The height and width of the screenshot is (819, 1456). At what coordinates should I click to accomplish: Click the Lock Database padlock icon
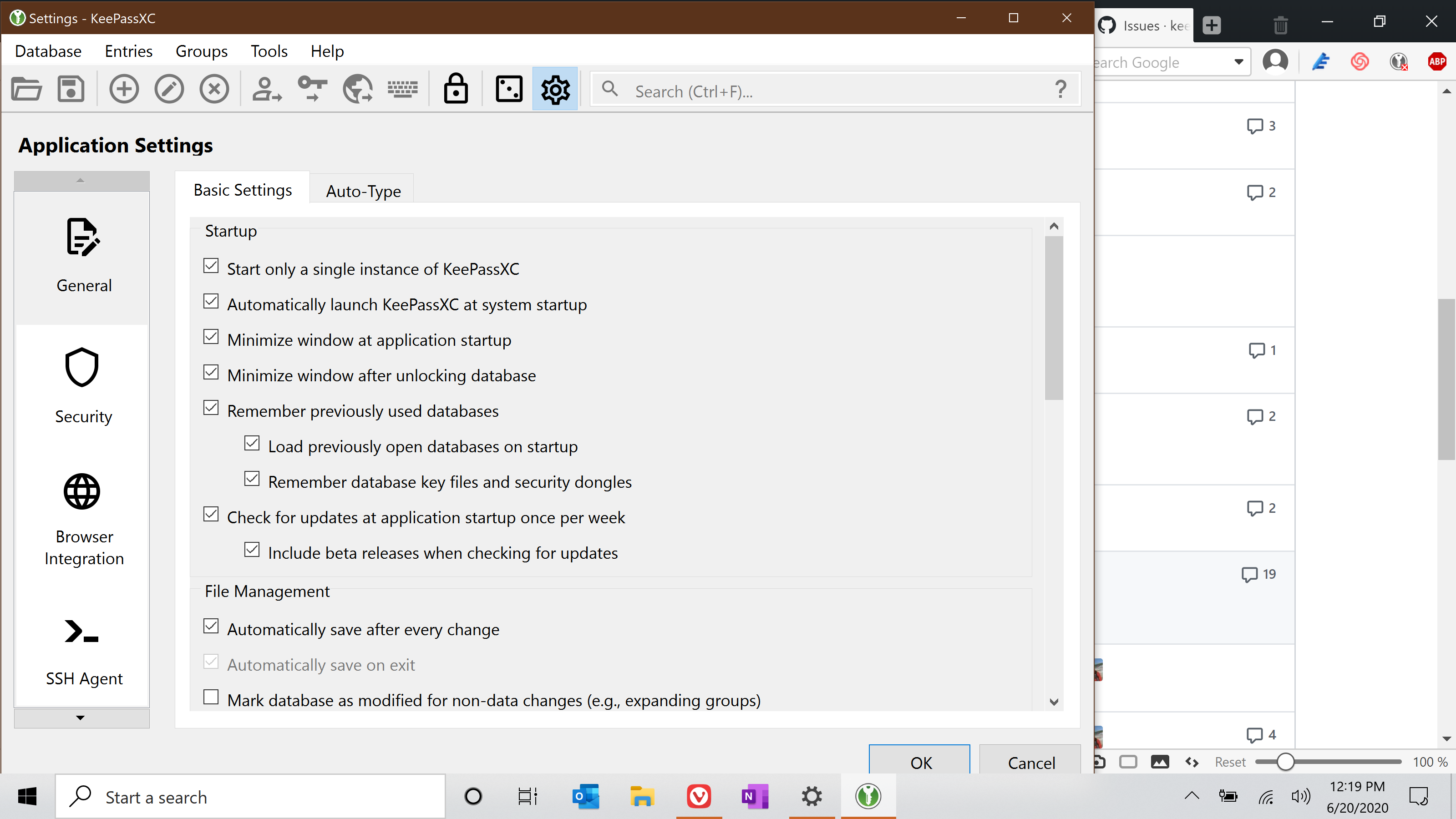pyautogui.click(x=456, y=89)
